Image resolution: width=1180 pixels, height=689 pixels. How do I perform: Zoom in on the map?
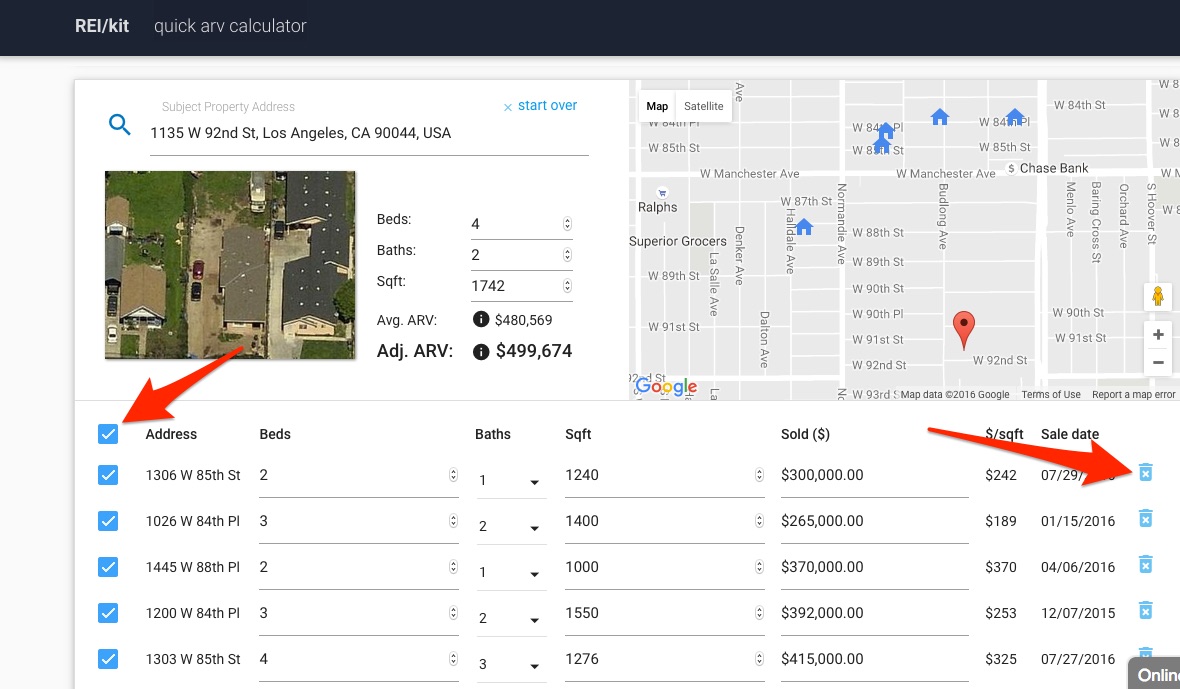(1158, 335)
